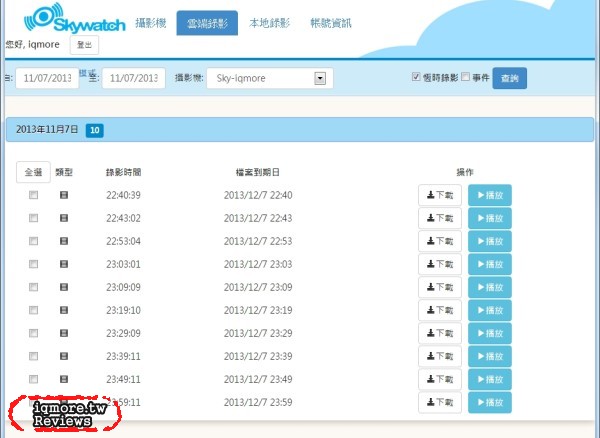
Task: Click the 2013年11月7日 date header
Action: [300, 130]
